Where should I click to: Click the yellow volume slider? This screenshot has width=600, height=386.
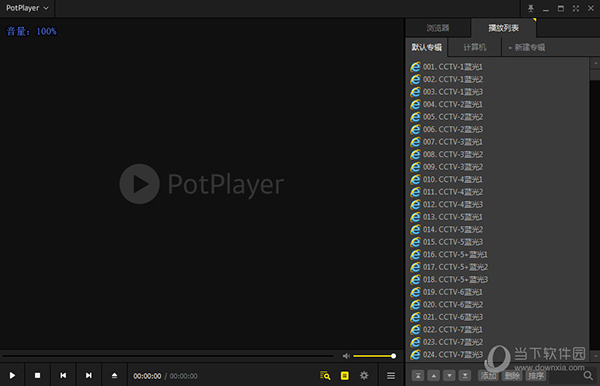(374, 356)
